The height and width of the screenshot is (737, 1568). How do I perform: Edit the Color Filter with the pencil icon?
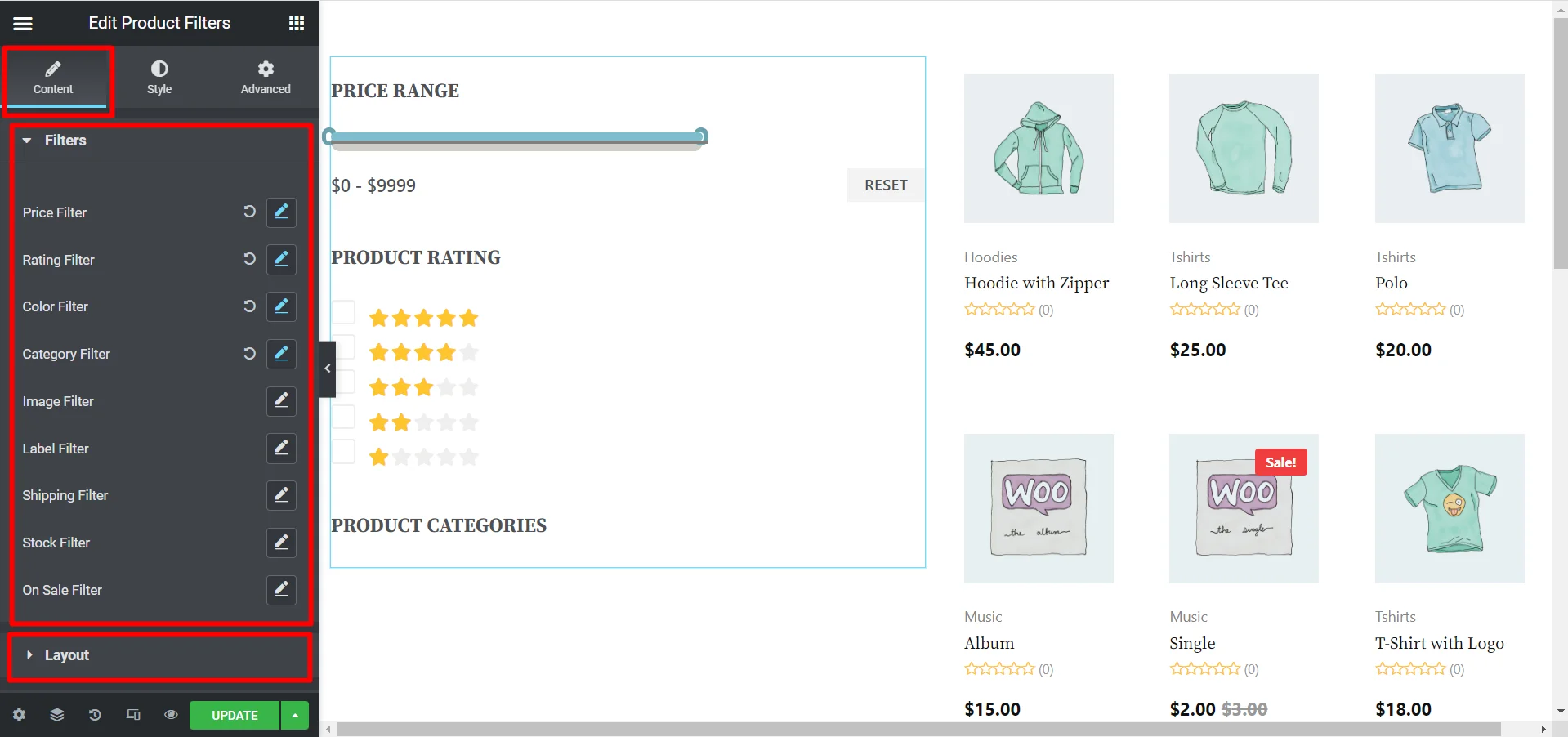[281, 306]
